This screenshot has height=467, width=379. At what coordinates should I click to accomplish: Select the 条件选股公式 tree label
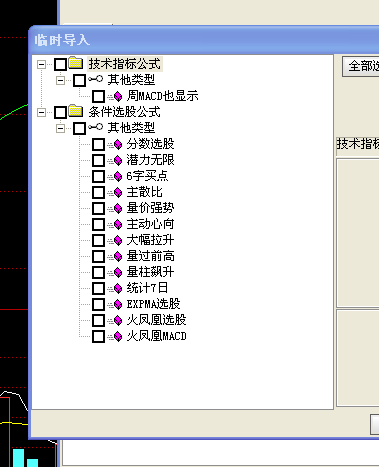point(124,112)
